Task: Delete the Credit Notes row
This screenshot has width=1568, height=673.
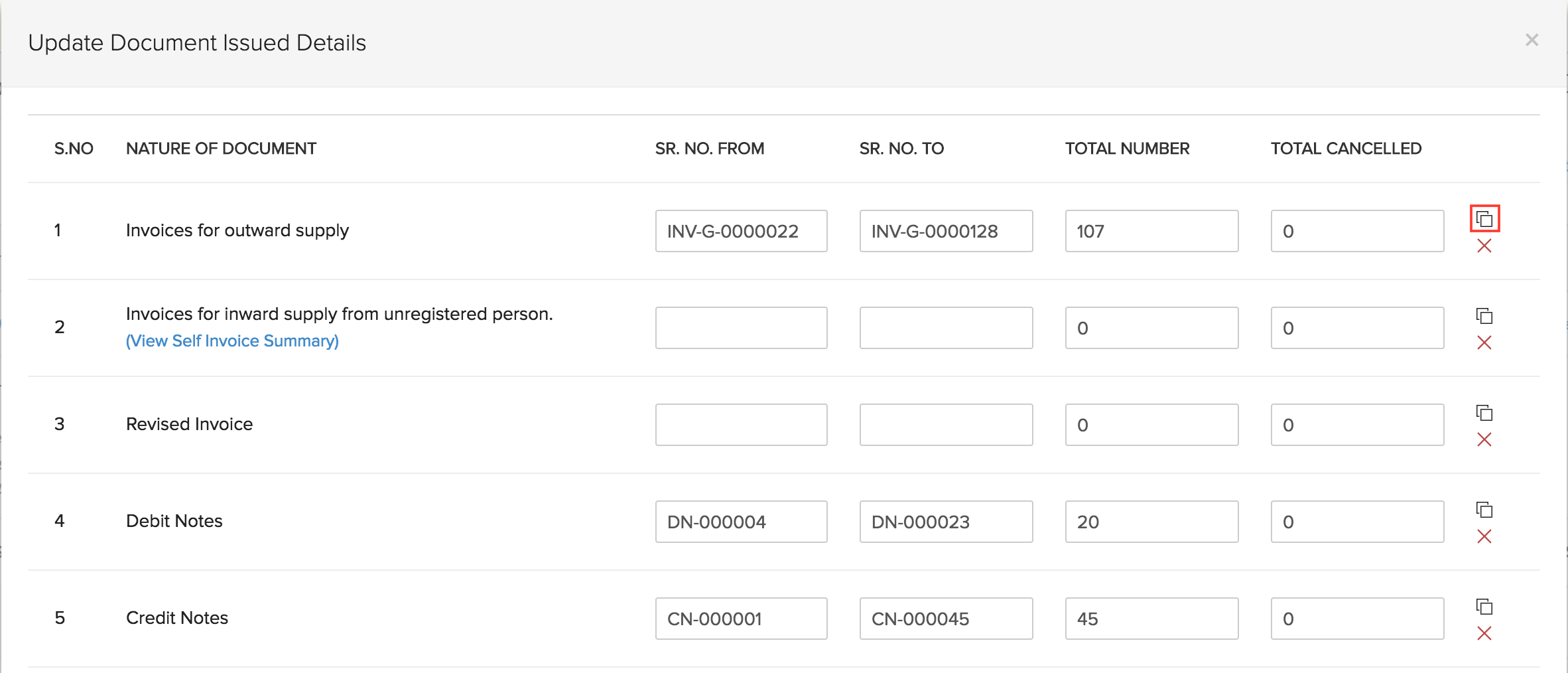Action: coord(1484,634)
